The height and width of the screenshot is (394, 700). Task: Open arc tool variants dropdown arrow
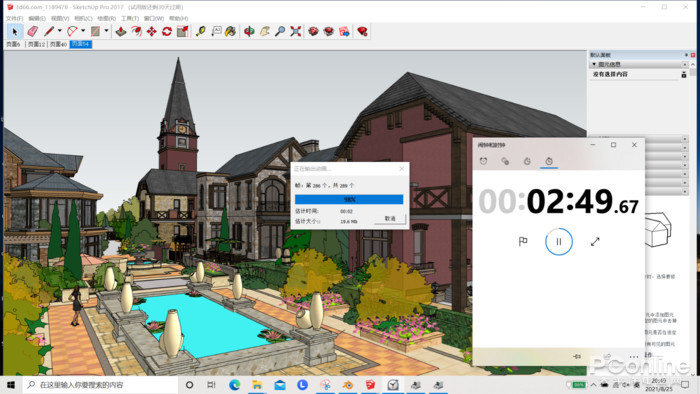point(83,31)
